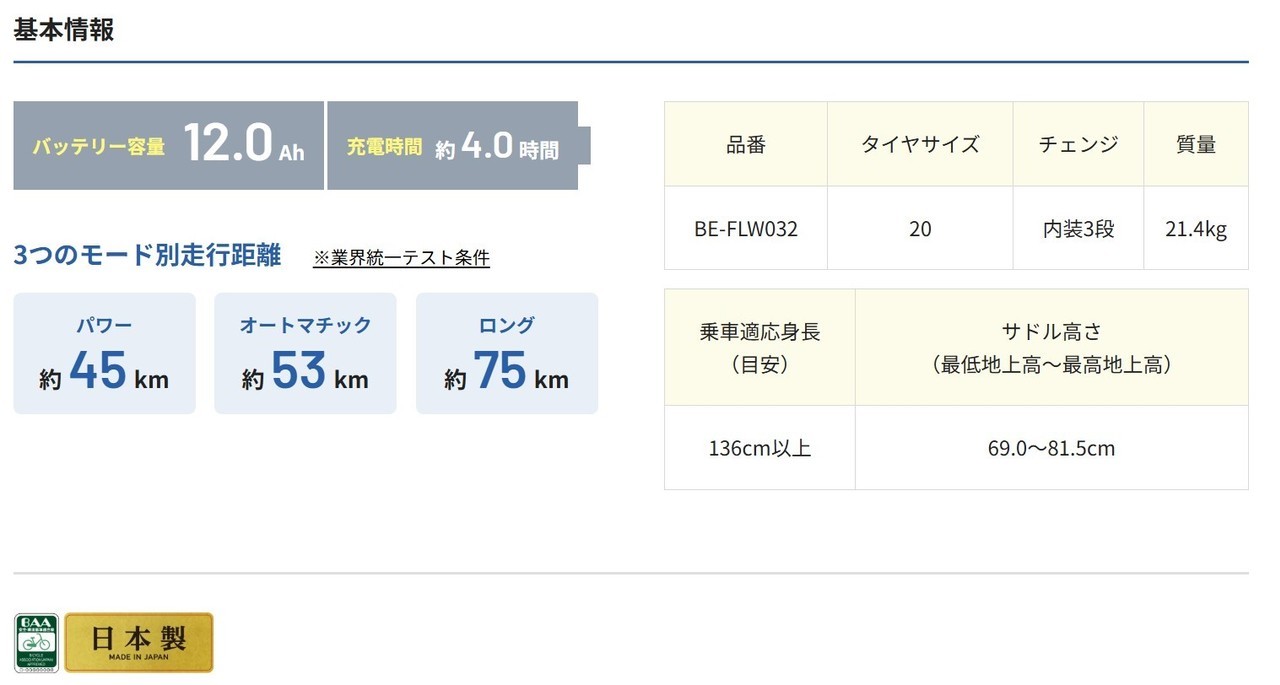This screenshot has width=1280, height=685.
Task: Select the BE-FLW032 model number cell
Action: point(746,229)
